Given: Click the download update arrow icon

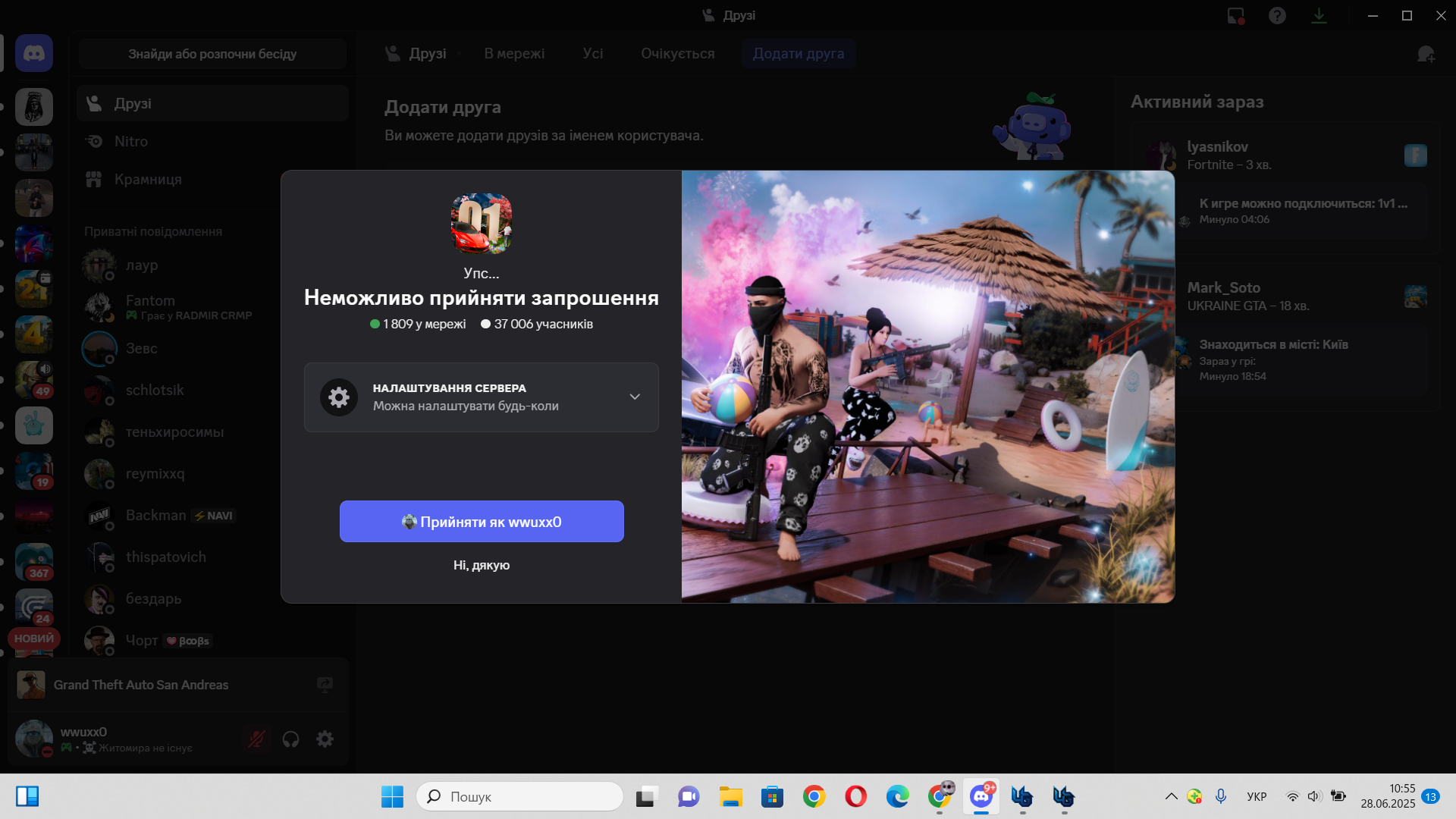Looking at the screenshot, I should 1319,15.
